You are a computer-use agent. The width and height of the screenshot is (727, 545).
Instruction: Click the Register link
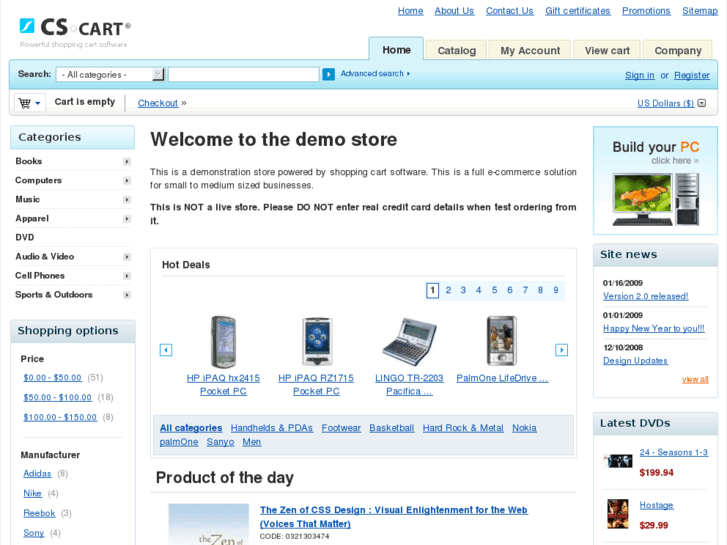(x=692, y=75)
